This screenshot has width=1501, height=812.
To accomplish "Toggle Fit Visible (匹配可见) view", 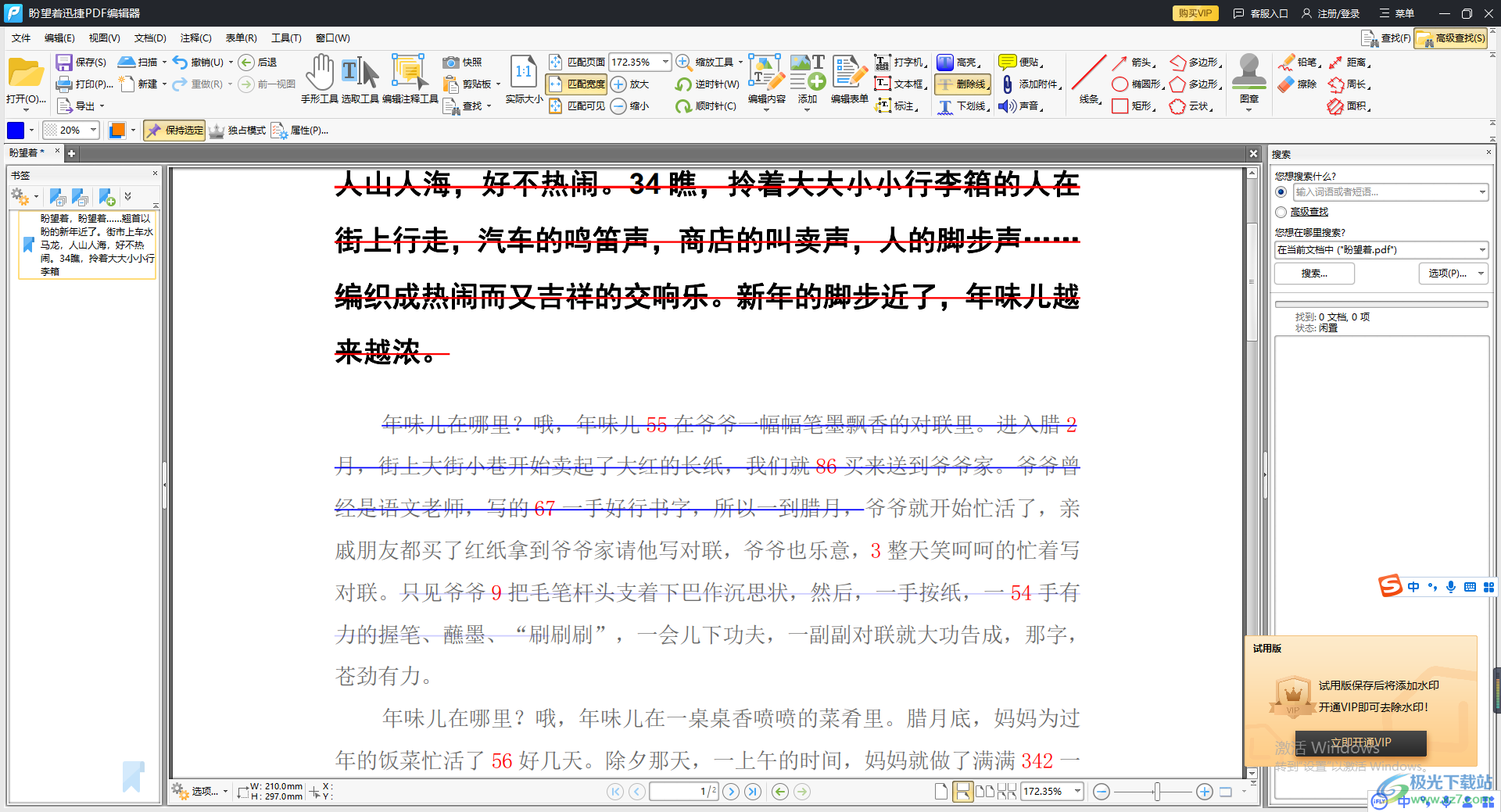I will pos(577,106).
